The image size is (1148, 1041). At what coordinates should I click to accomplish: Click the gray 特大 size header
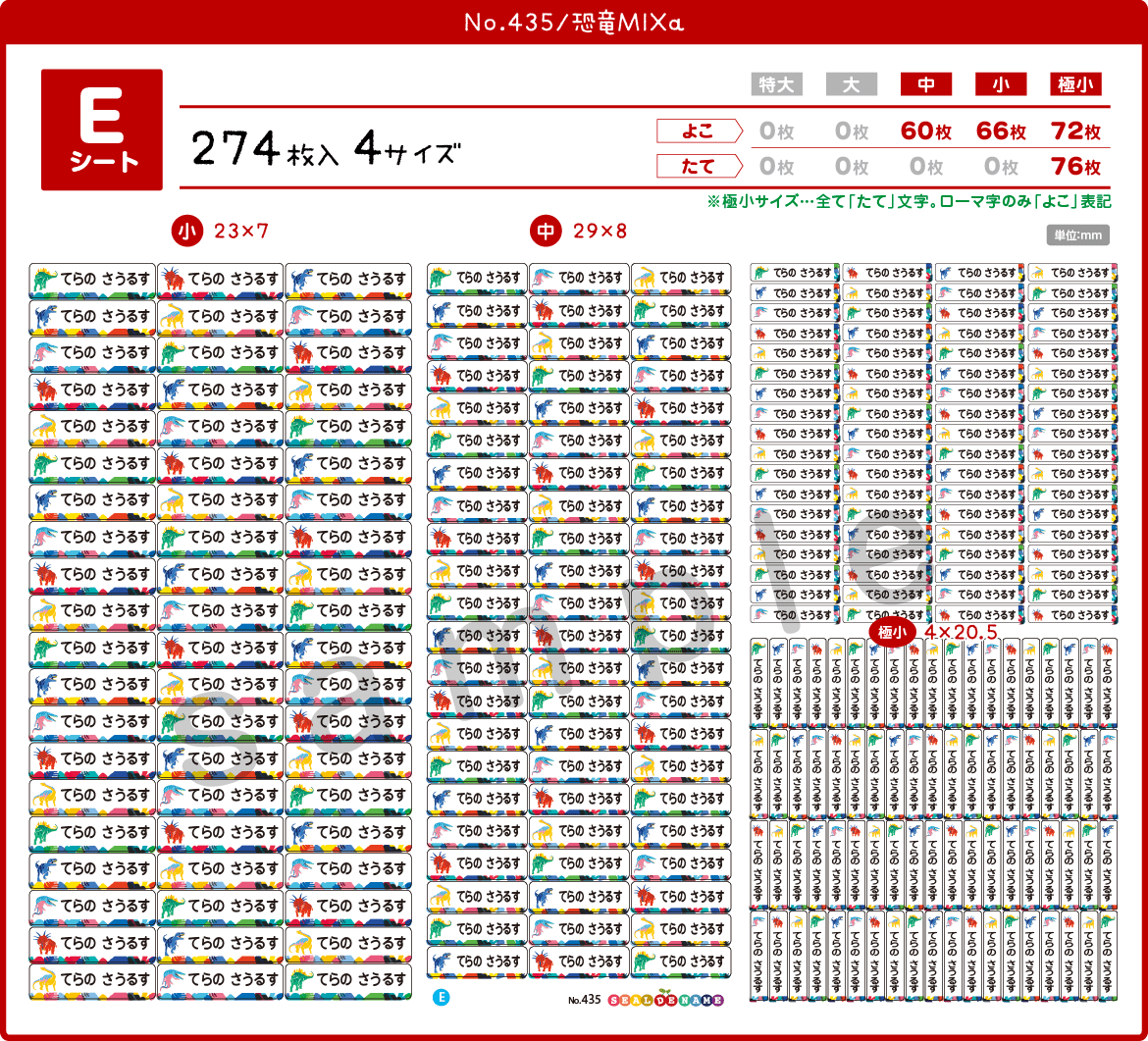tap(777, 84)
